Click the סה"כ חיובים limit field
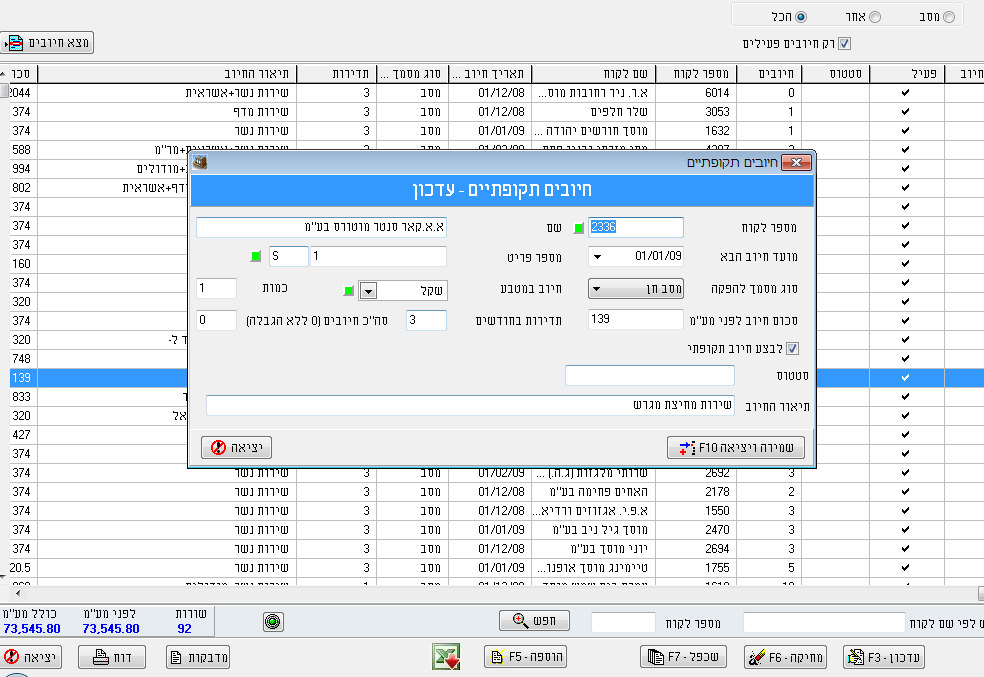 (217, 320)
